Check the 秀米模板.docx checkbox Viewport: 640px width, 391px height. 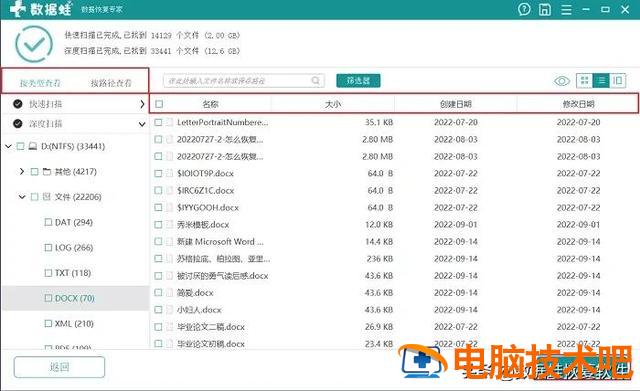158,224
